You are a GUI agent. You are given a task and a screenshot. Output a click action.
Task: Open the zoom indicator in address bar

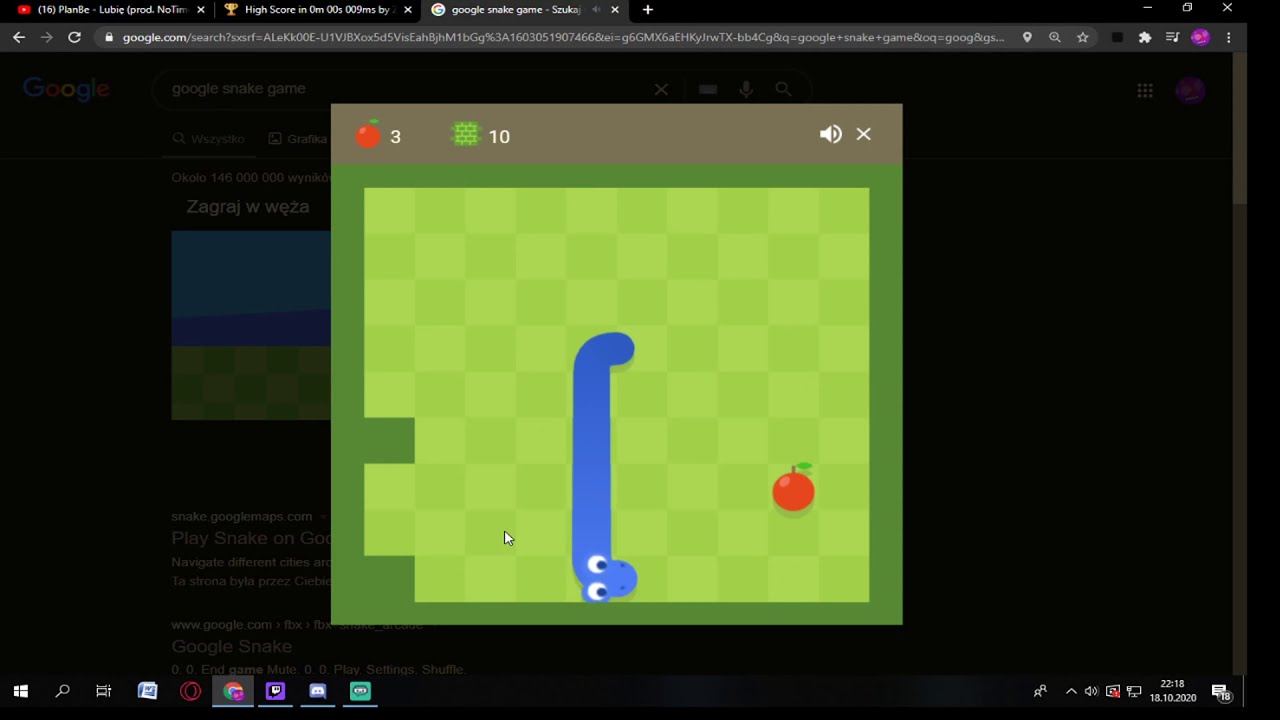pos(1055,37)
